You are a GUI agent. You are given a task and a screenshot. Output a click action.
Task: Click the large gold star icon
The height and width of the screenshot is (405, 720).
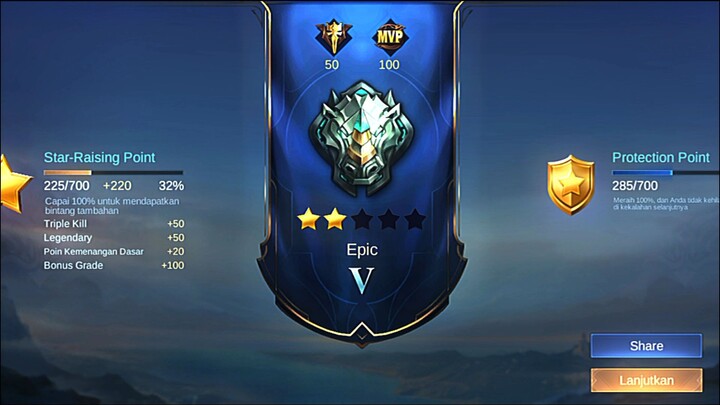[14, 184]
